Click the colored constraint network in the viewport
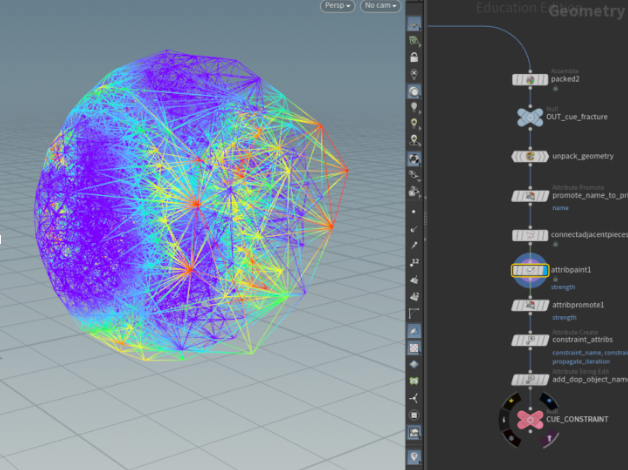The height and width of the screenshot is (470, 628). point(191,205)
